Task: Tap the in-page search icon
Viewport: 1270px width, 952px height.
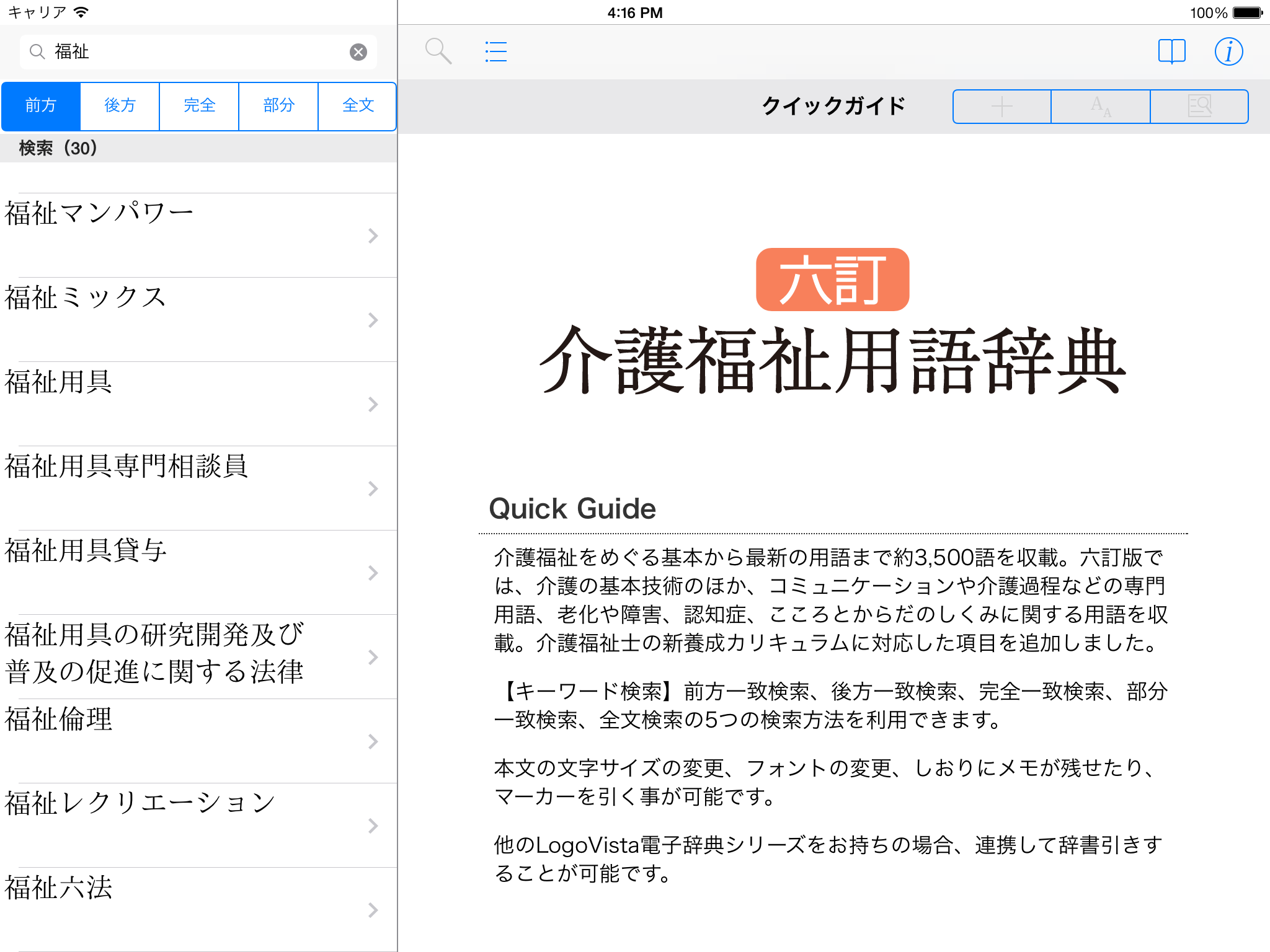Action: (x=1199, y=107)
